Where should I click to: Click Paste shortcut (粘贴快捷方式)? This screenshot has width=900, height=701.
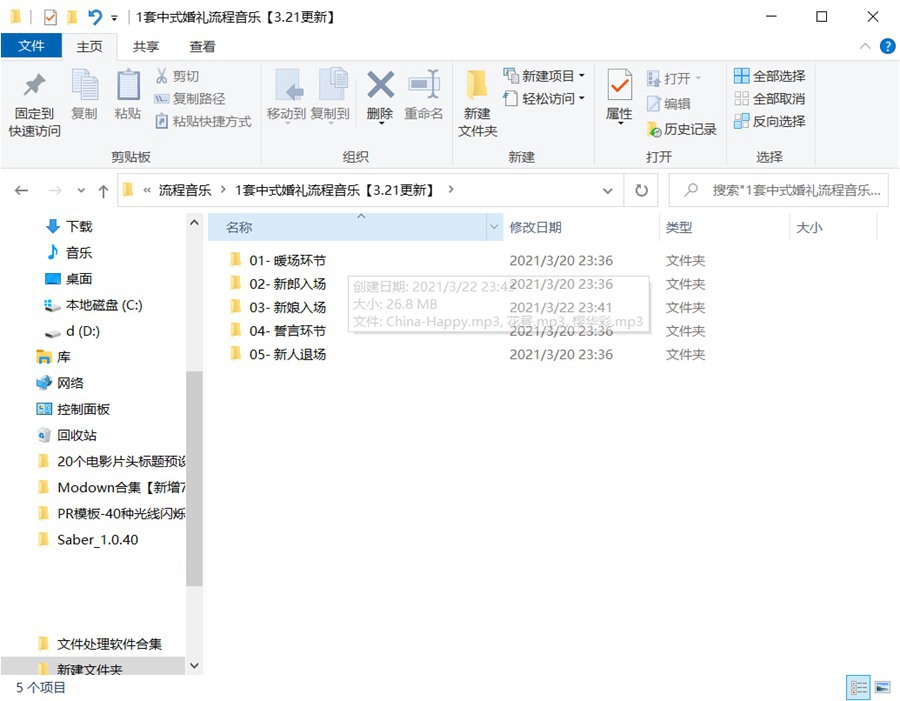tap(203, 121)
